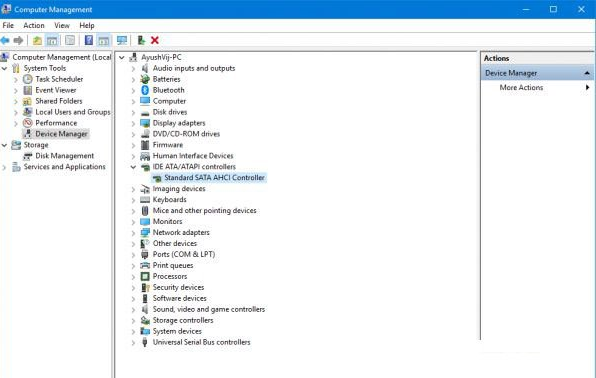Click the Back arrow in the toolbar
This screenshot has height=378, width=596.
[5, 40]
